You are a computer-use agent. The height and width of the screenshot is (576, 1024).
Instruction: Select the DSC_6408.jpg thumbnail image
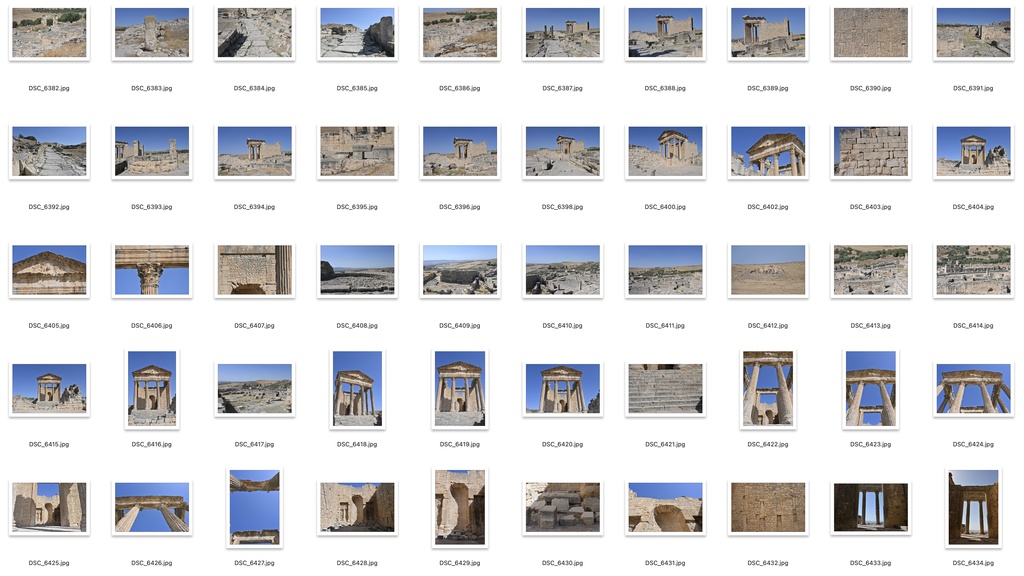[x=357, y=270]
